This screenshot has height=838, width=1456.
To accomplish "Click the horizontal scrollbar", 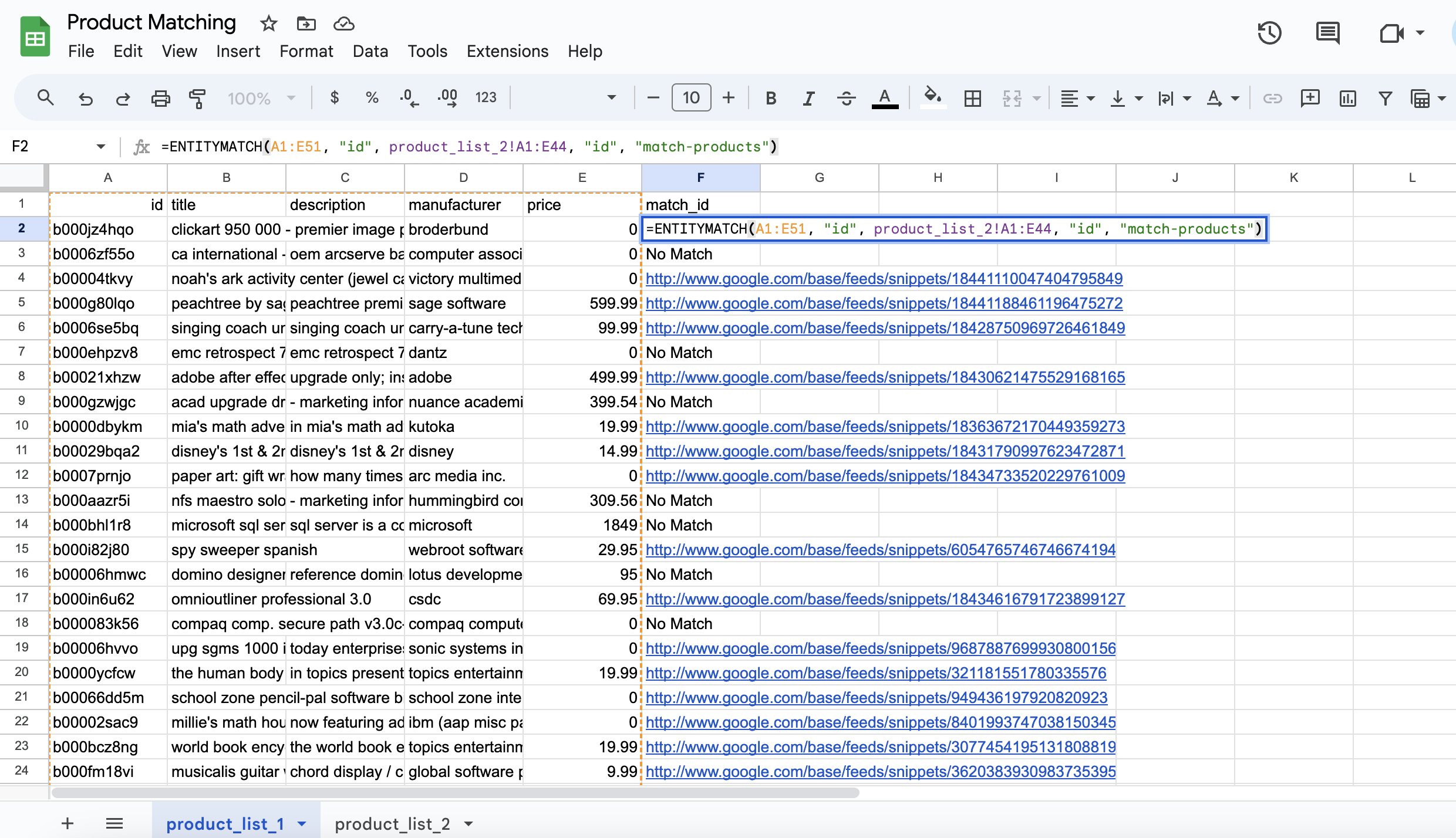I will tap(456, 793).
